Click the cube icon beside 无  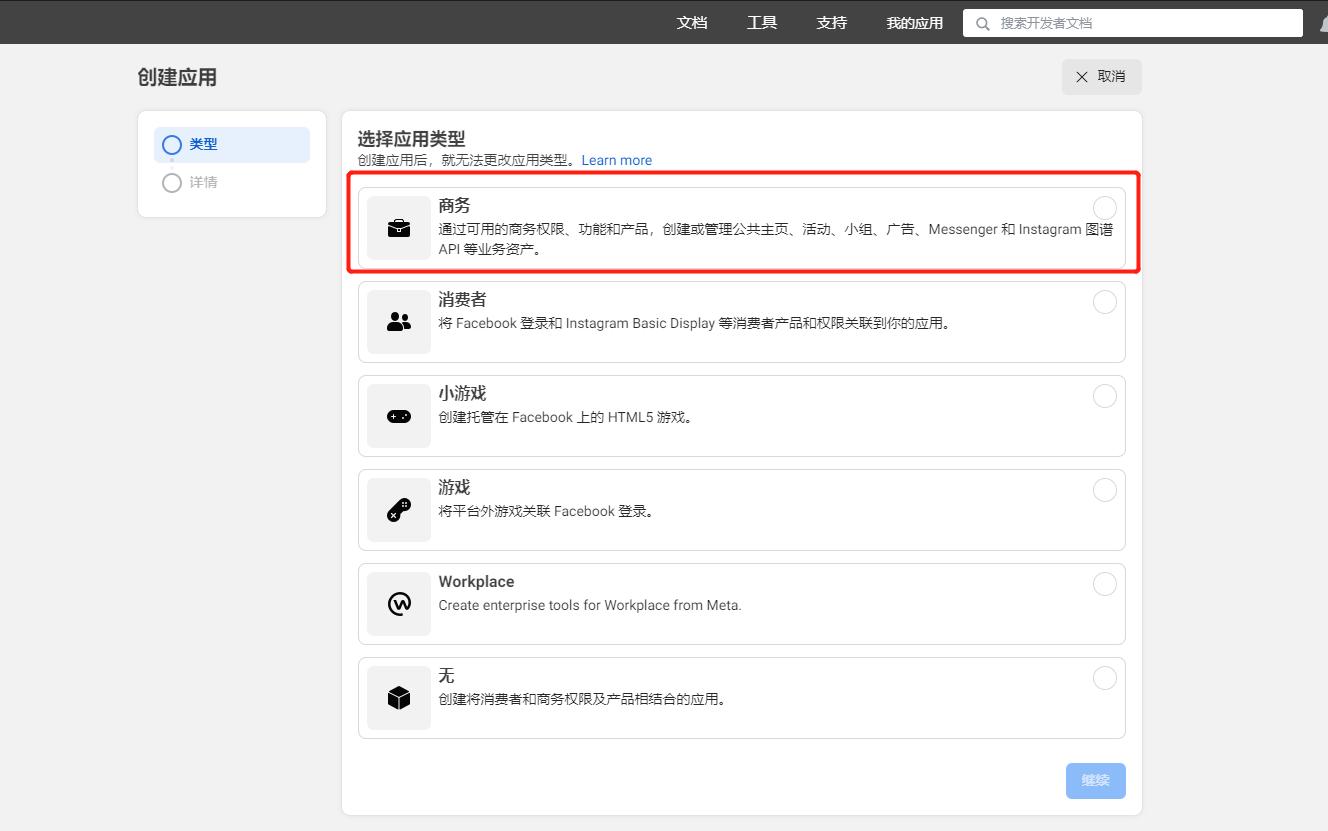(x=398, y=698)
